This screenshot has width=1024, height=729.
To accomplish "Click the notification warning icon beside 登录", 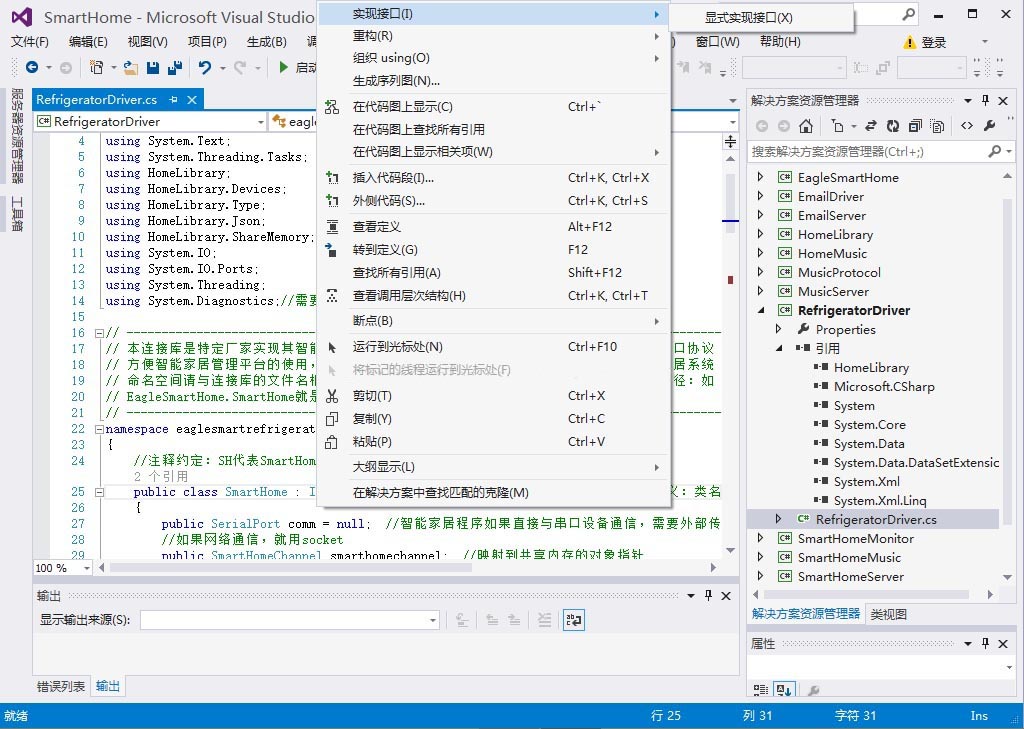I will pos(910,42).
